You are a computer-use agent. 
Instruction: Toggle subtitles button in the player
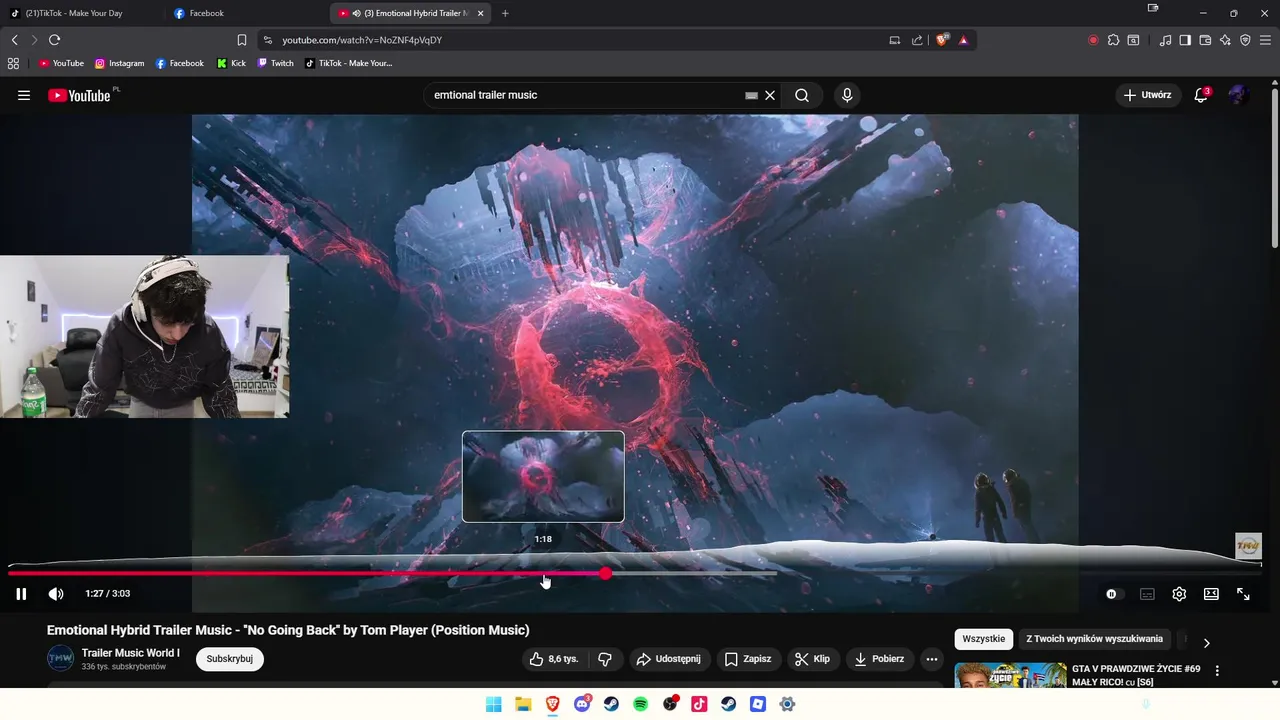tap(1147, 594)
